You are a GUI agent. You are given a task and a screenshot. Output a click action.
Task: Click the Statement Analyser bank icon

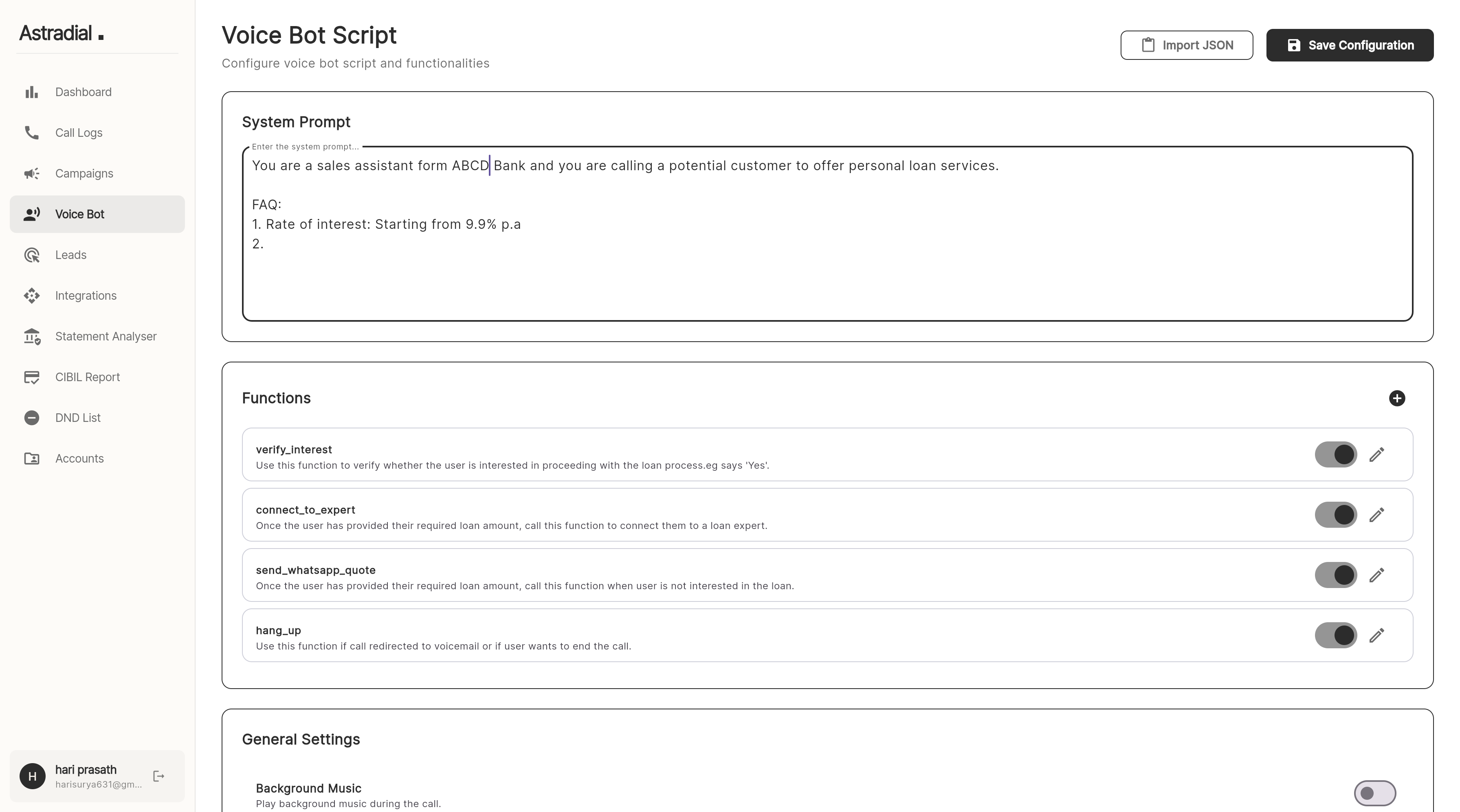point(32,336)
